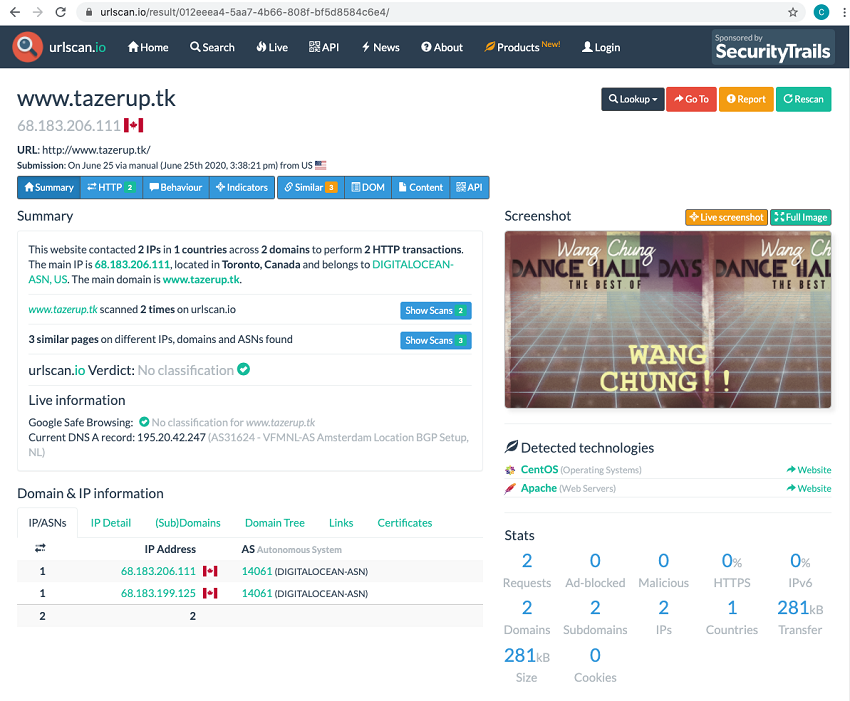The width and height of the screenshot is (850, 701).
Task: Click the Google Safe Browsing check icon
Action: 144,422
